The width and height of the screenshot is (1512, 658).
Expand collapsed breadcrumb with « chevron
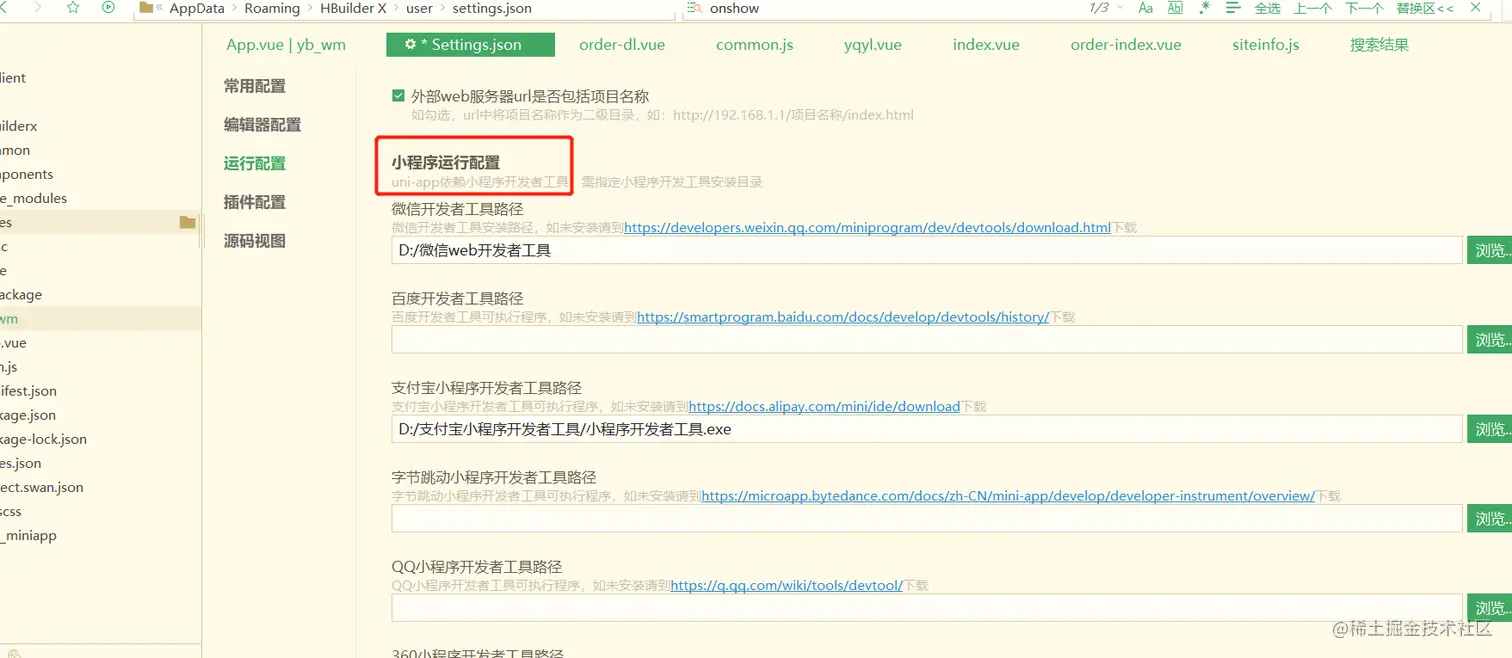(x=160, y=8)
